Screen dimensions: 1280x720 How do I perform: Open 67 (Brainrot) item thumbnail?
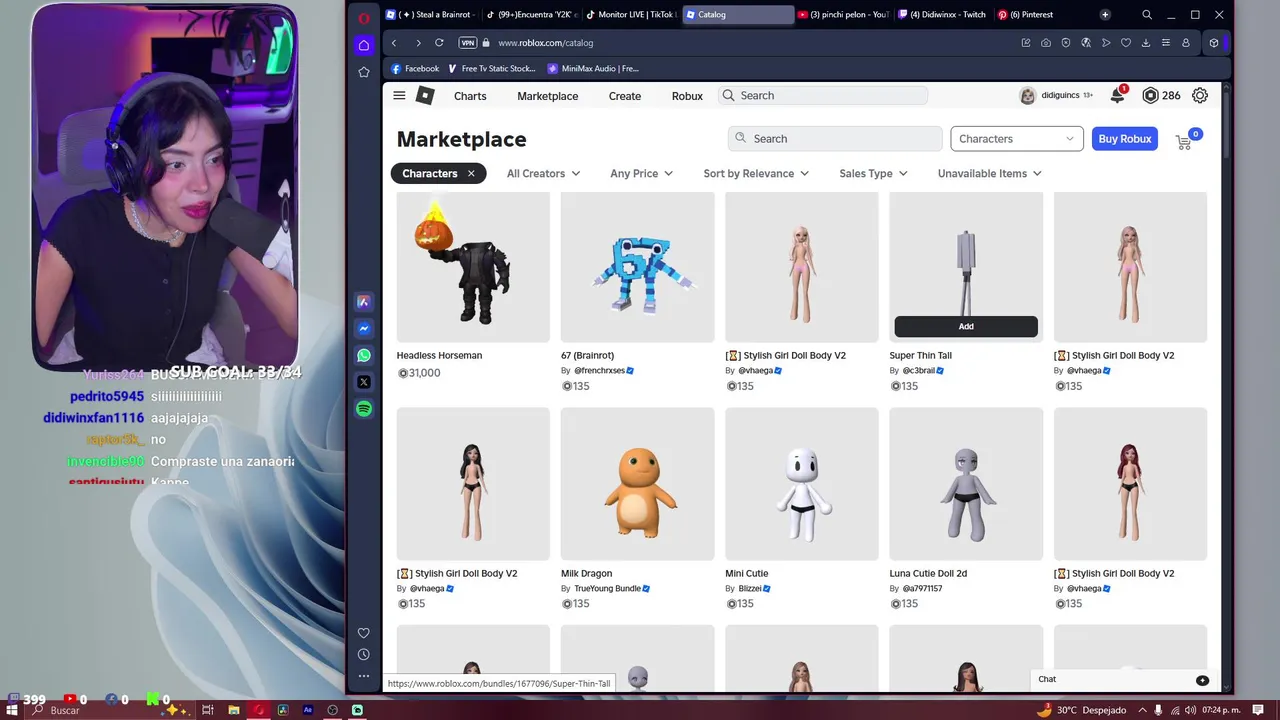[637, 267]
